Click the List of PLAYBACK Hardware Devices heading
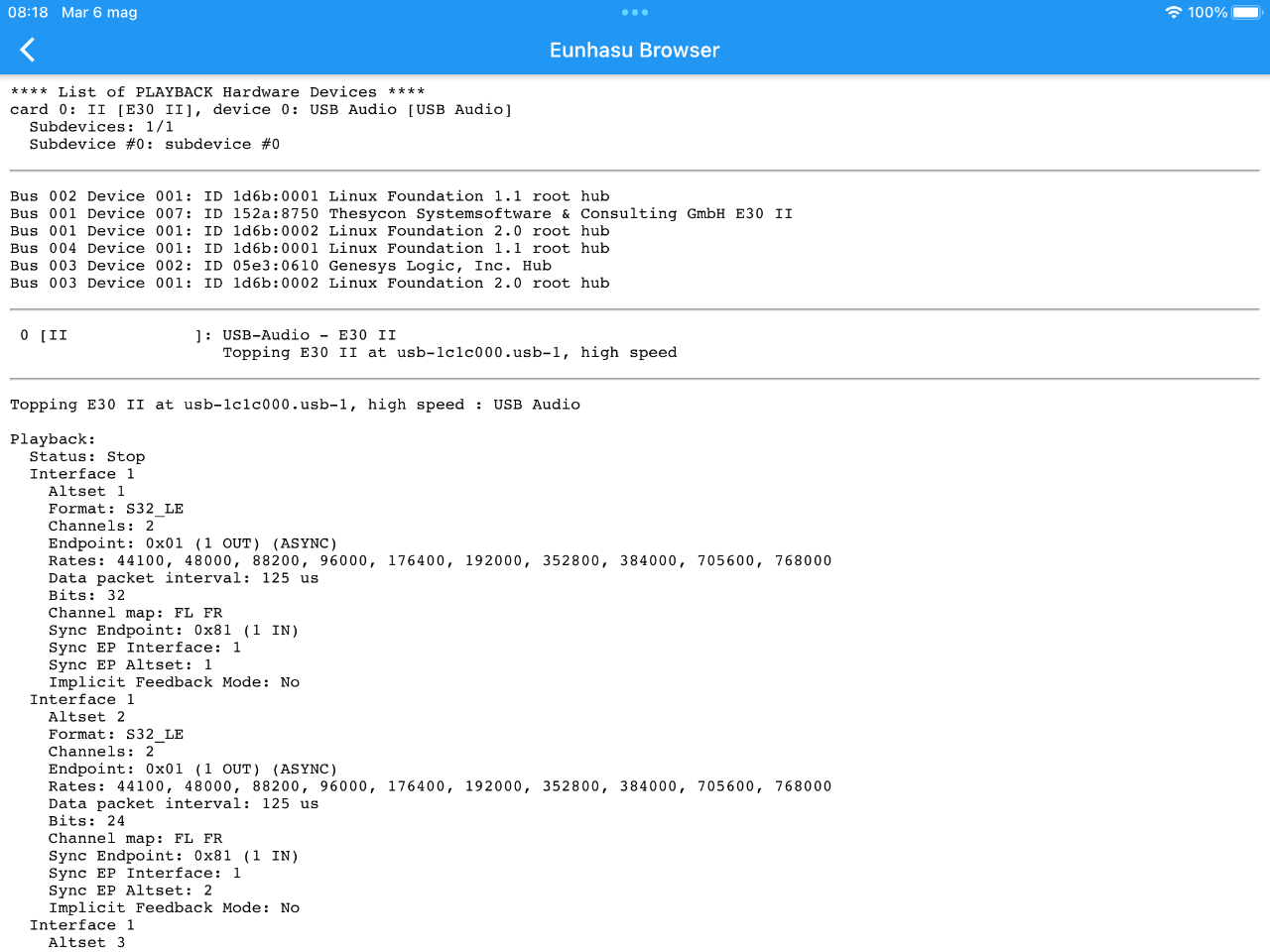1270x952 pixels. (x=217, y=92)
